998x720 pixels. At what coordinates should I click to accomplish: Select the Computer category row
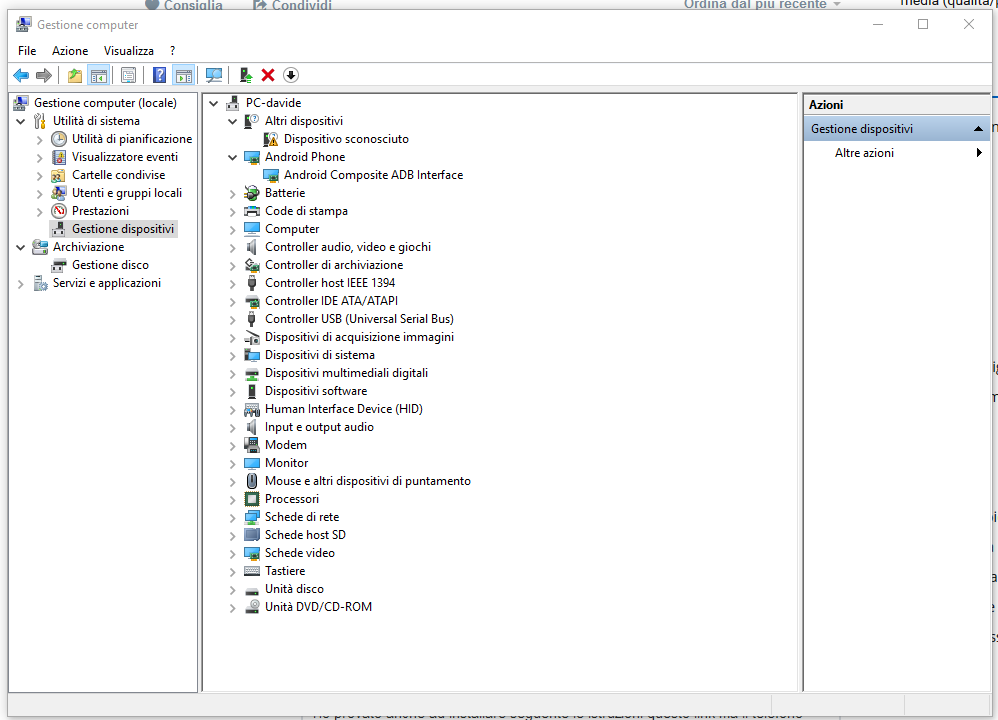point(292,229)
